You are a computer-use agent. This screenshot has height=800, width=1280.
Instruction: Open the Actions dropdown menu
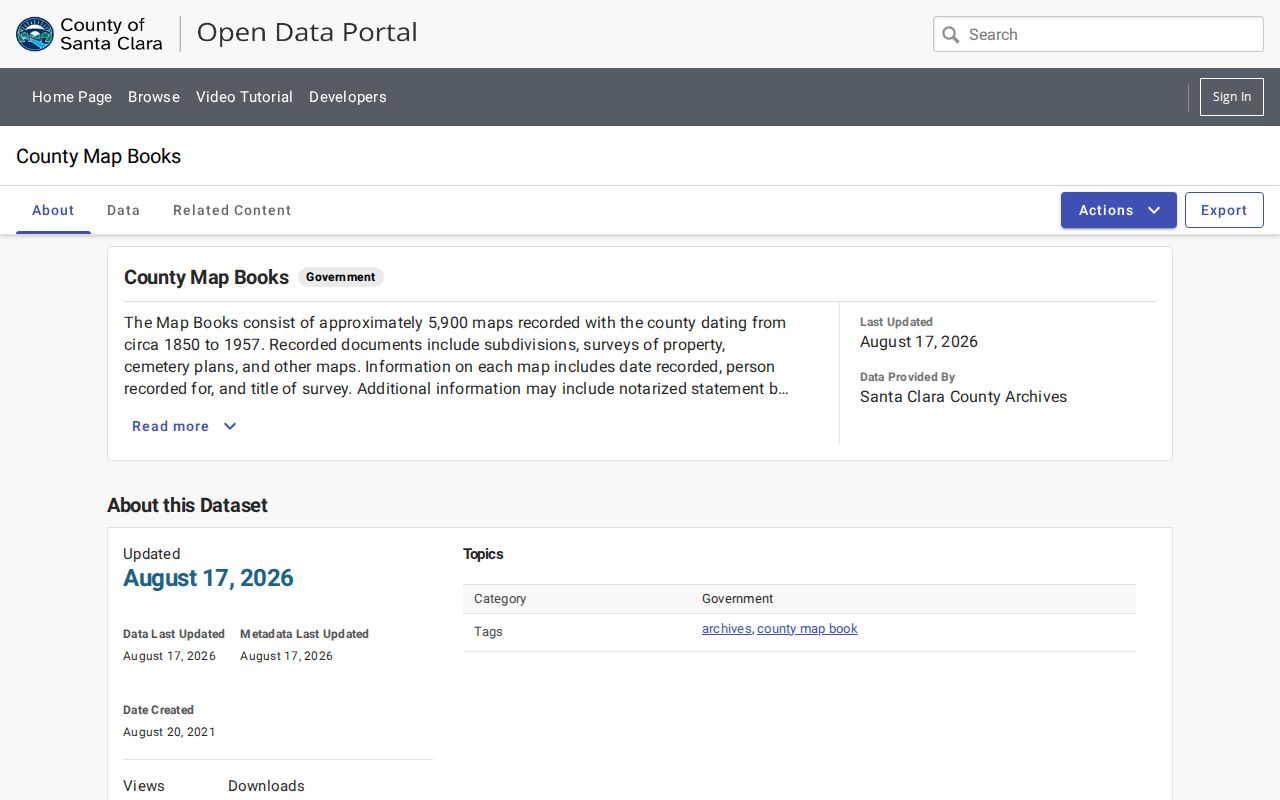coord(1118,210)
